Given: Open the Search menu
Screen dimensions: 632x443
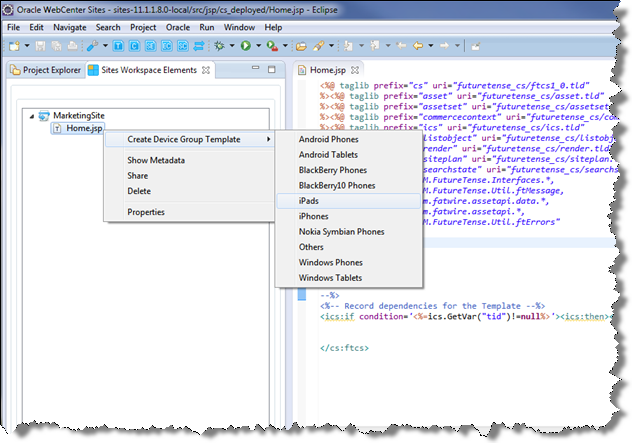Looking at the screenshot, I should point(108,27).
